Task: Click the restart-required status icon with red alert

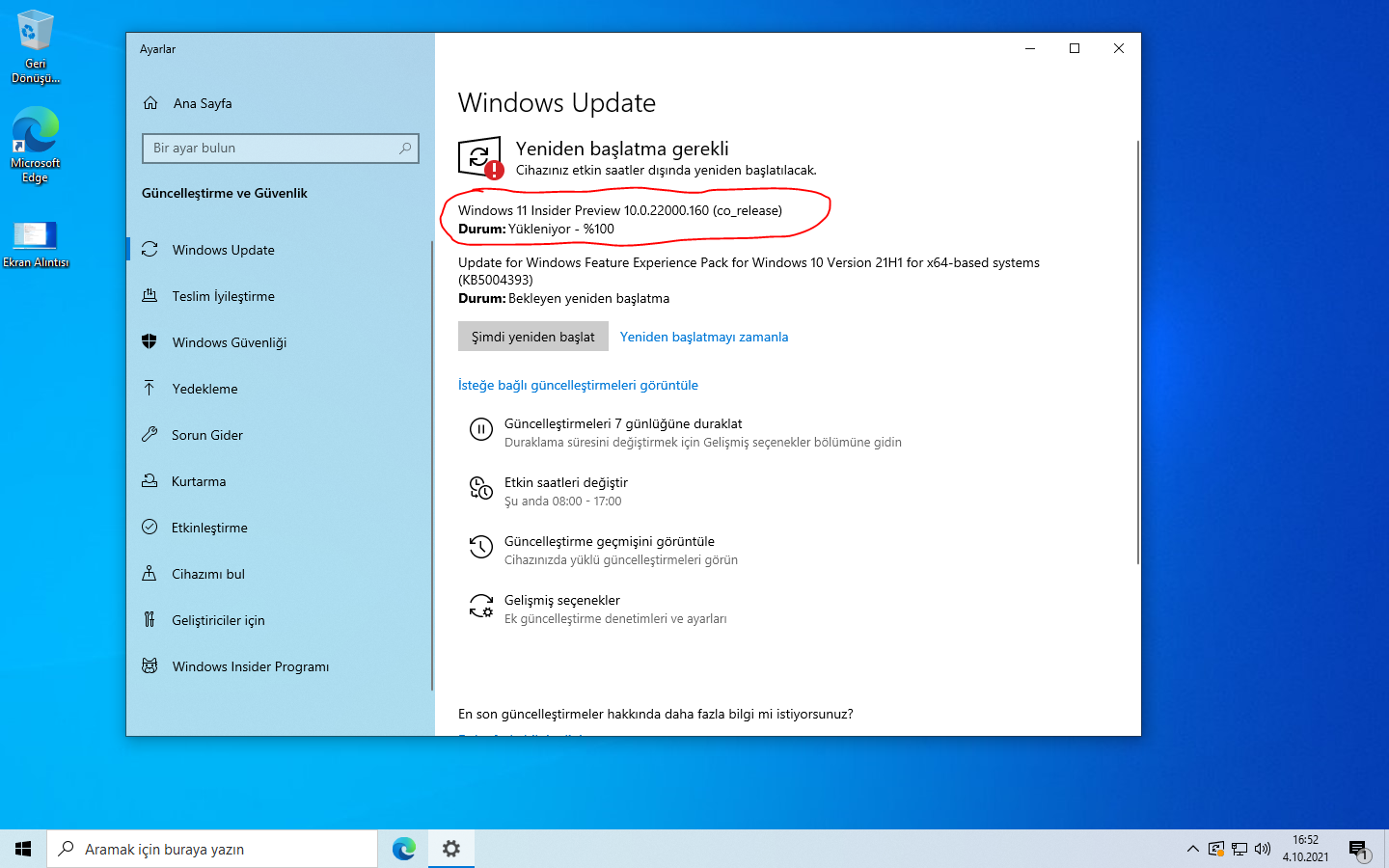Action: click(480, 157)
